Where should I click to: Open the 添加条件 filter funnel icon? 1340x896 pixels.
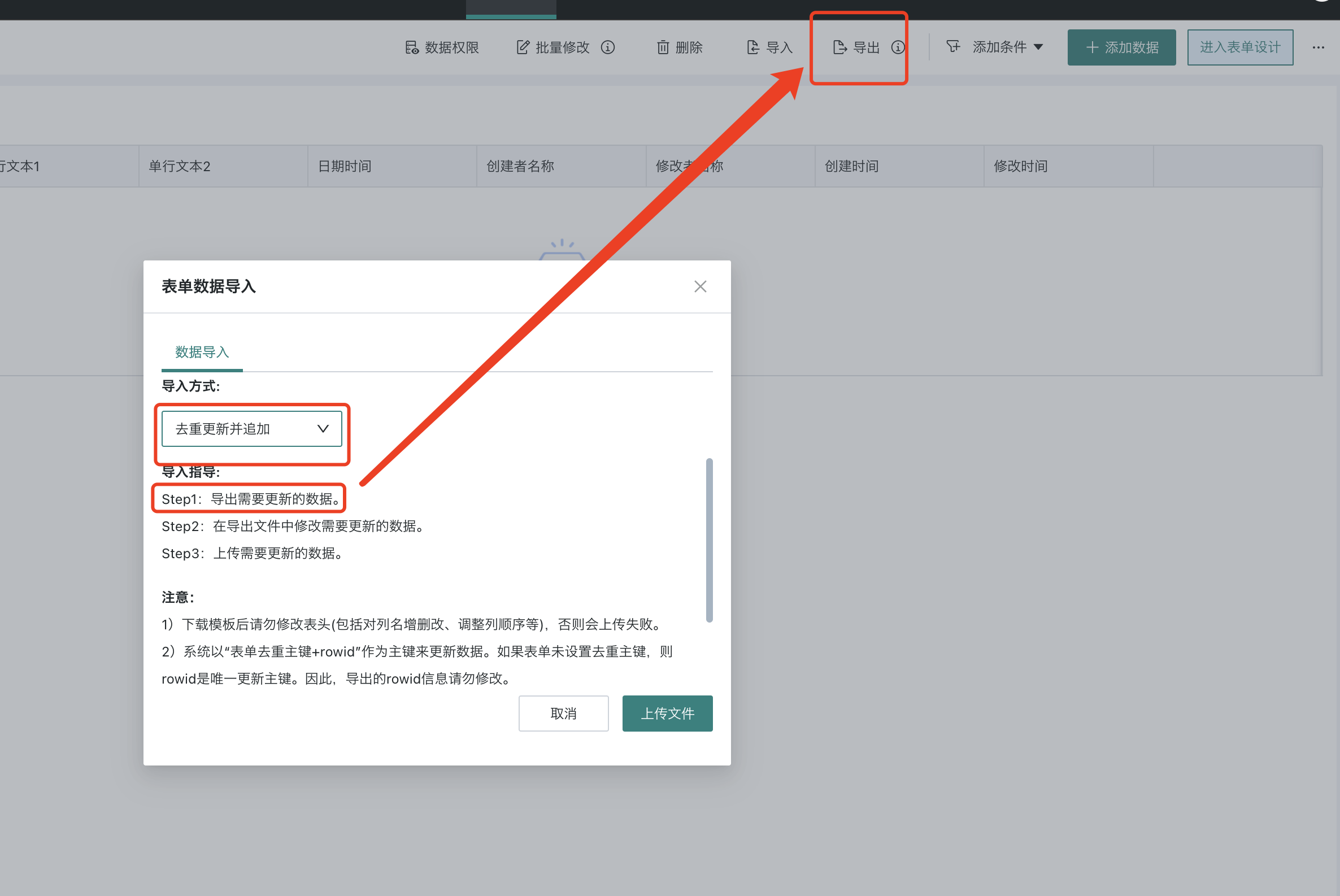click(953, 47)
